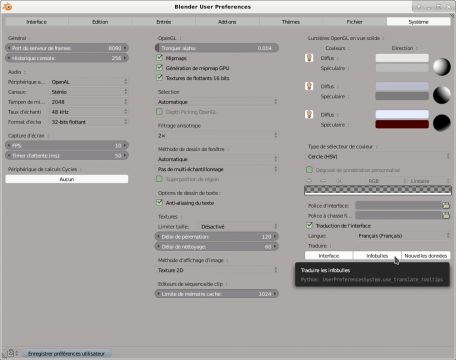The height and width of the screenshot is (360, 456).
Task: Click the Timer d'attente (ms) field
Action: point(67,156)
